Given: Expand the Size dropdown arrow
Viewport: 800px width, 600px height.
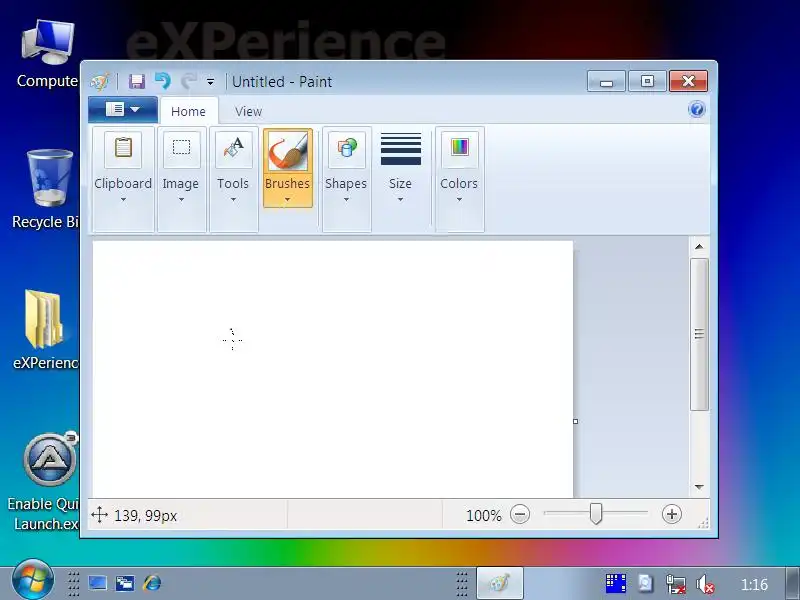Looking at the screenshot, I should tap(401, 199).
